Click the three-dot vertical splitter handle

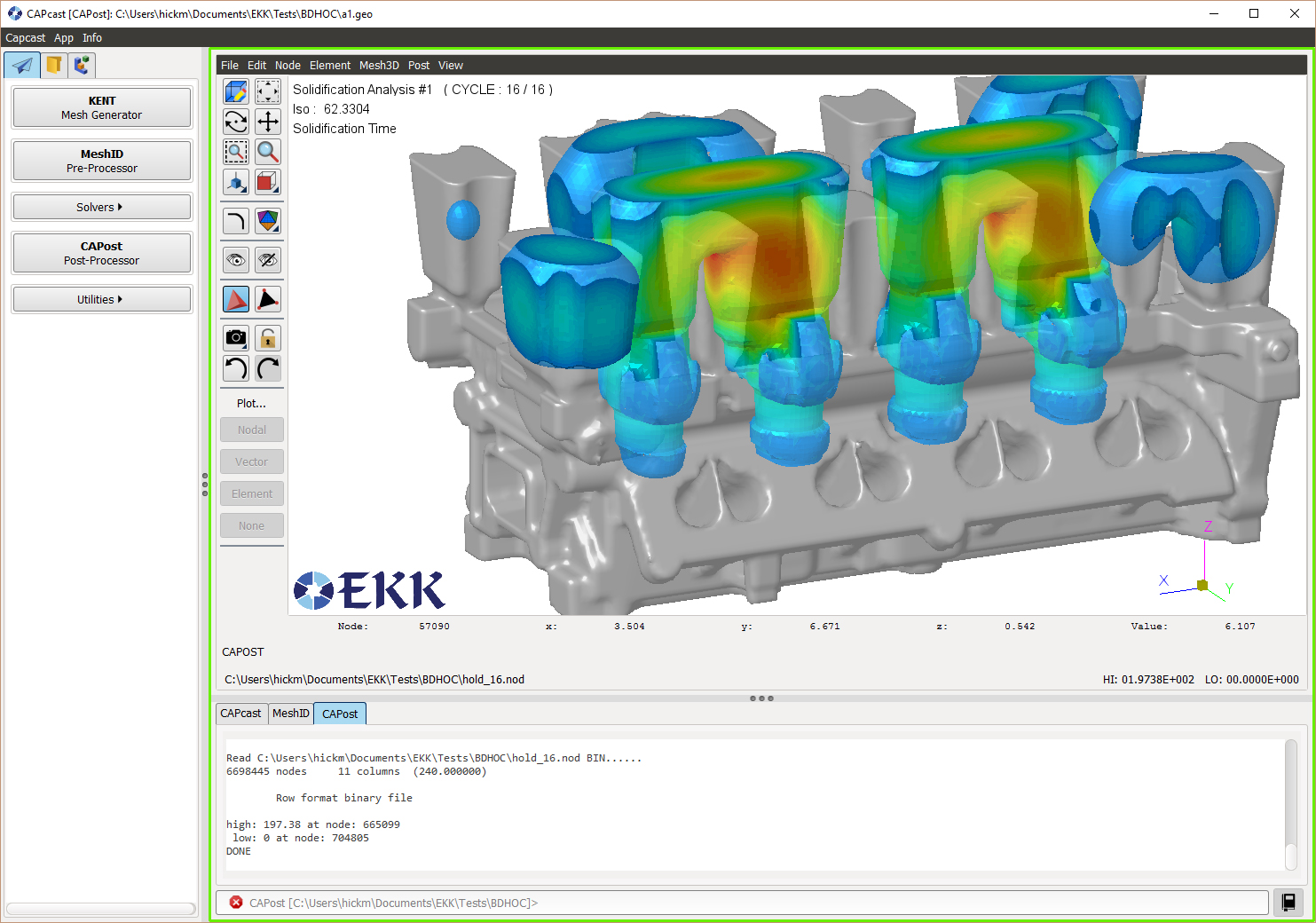coord(205,485)
